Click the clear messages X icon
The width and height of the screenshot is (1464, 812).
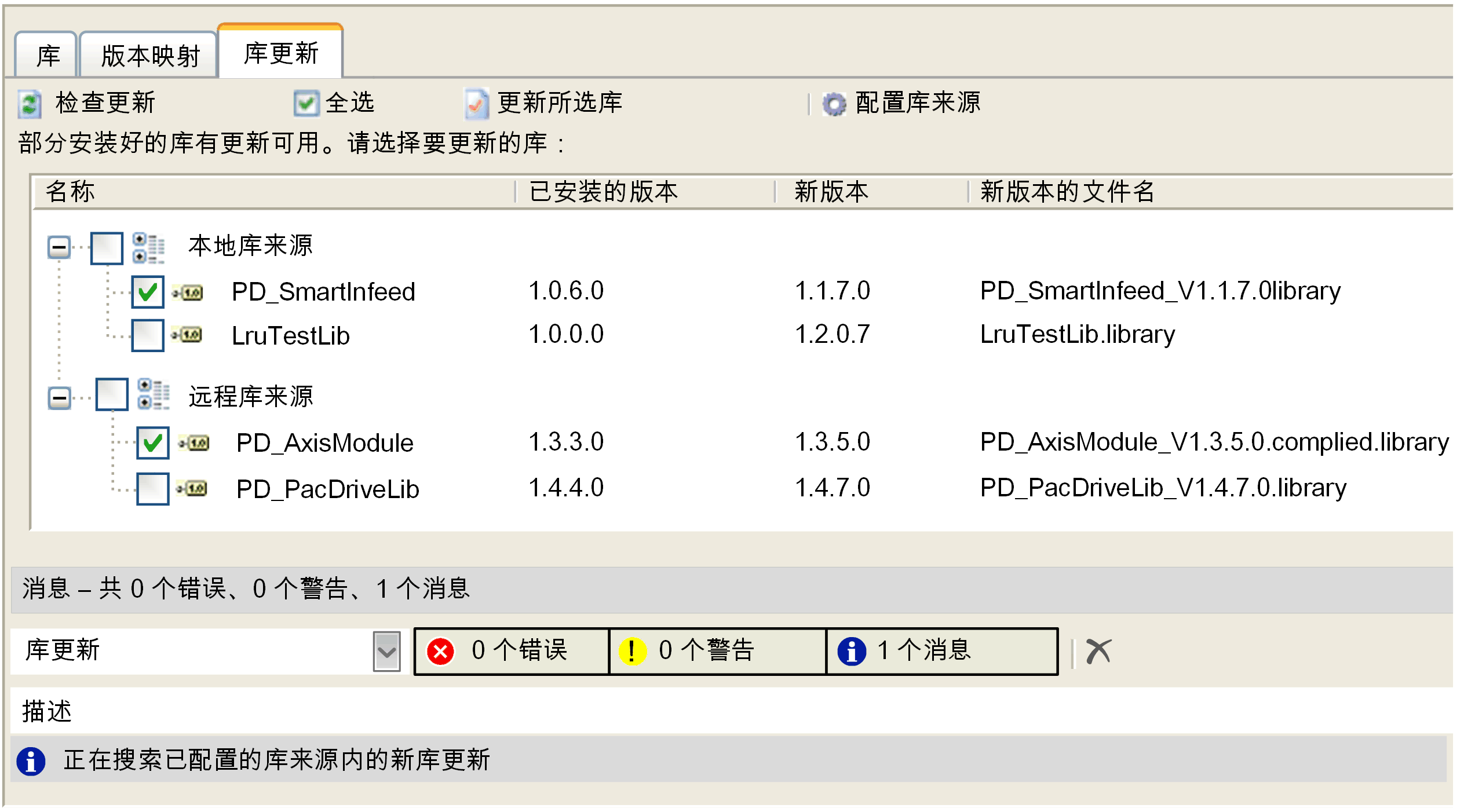pos(1098,652)
